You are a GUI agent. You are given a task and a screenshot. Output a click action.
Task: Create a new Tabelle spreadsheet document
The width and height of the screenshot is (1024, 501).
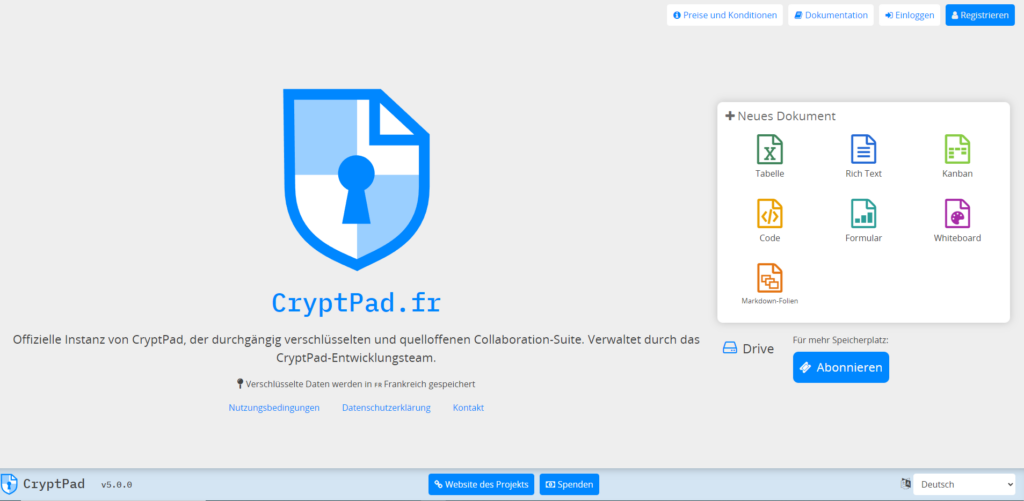[769, 157]
